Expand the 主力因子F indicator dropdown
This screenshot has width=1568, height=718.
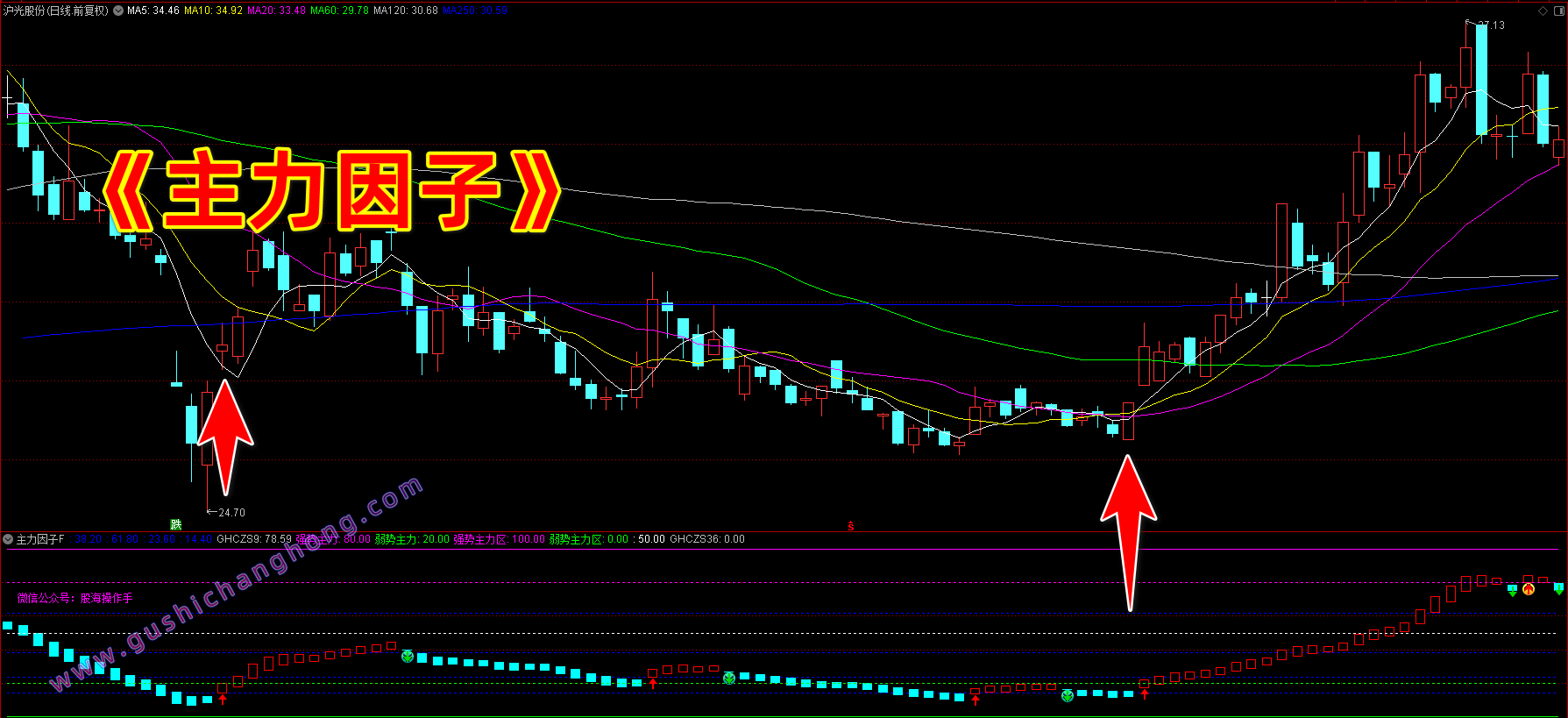8,539
